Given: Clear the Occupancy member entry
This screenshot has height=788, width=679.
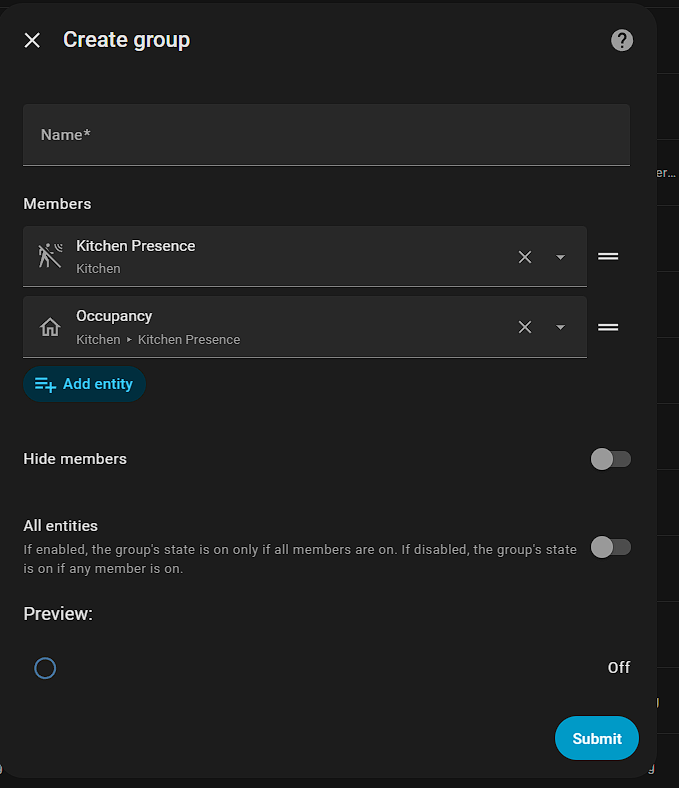Looking at the screenshot, I should (x=525, y=327).
